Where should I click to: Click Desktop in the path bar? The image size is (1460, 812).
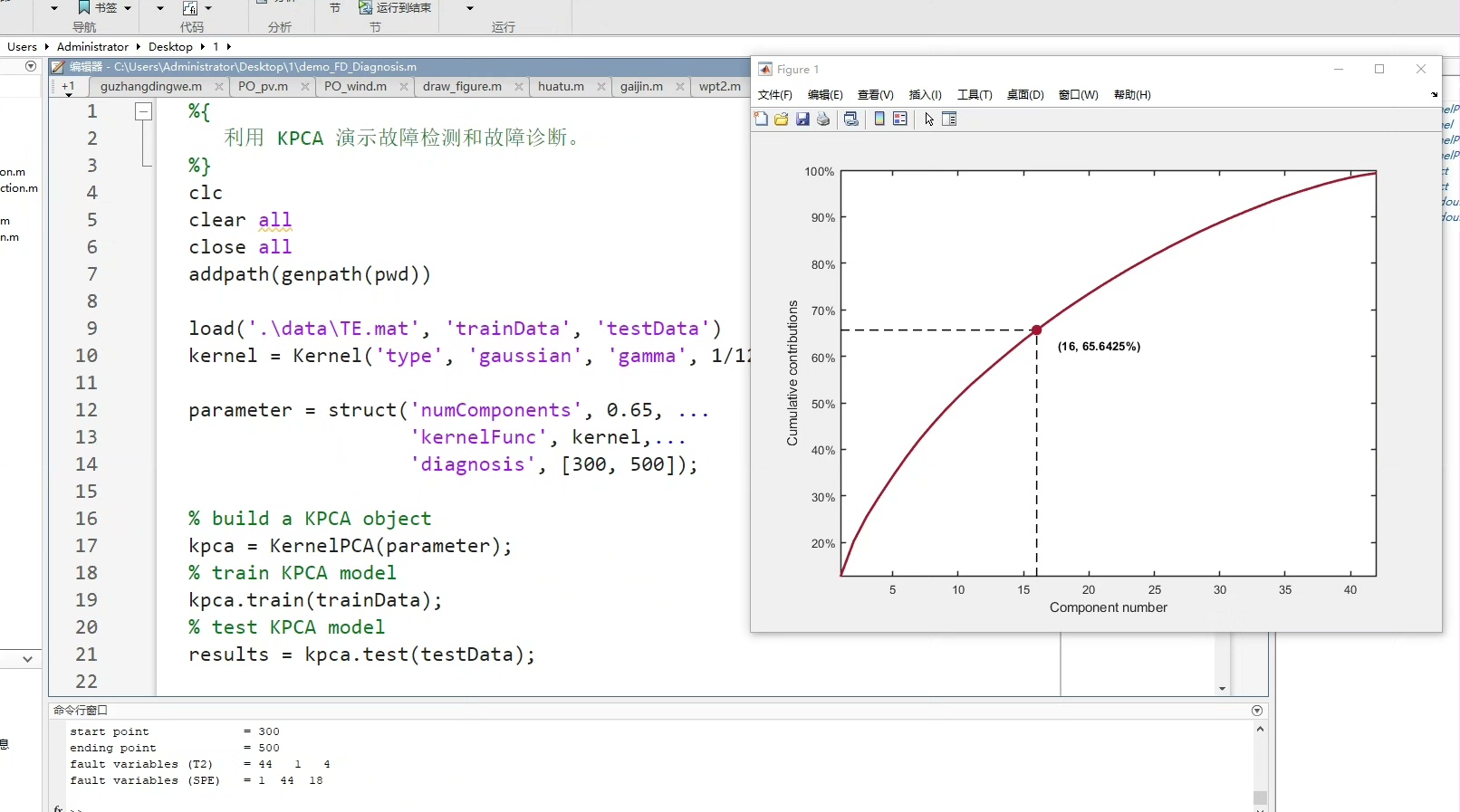click(x=170, y=46)
